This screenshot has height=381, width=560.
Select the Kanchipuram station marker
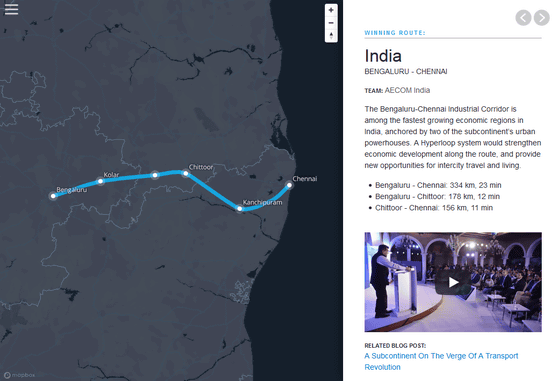click(240, 209)
